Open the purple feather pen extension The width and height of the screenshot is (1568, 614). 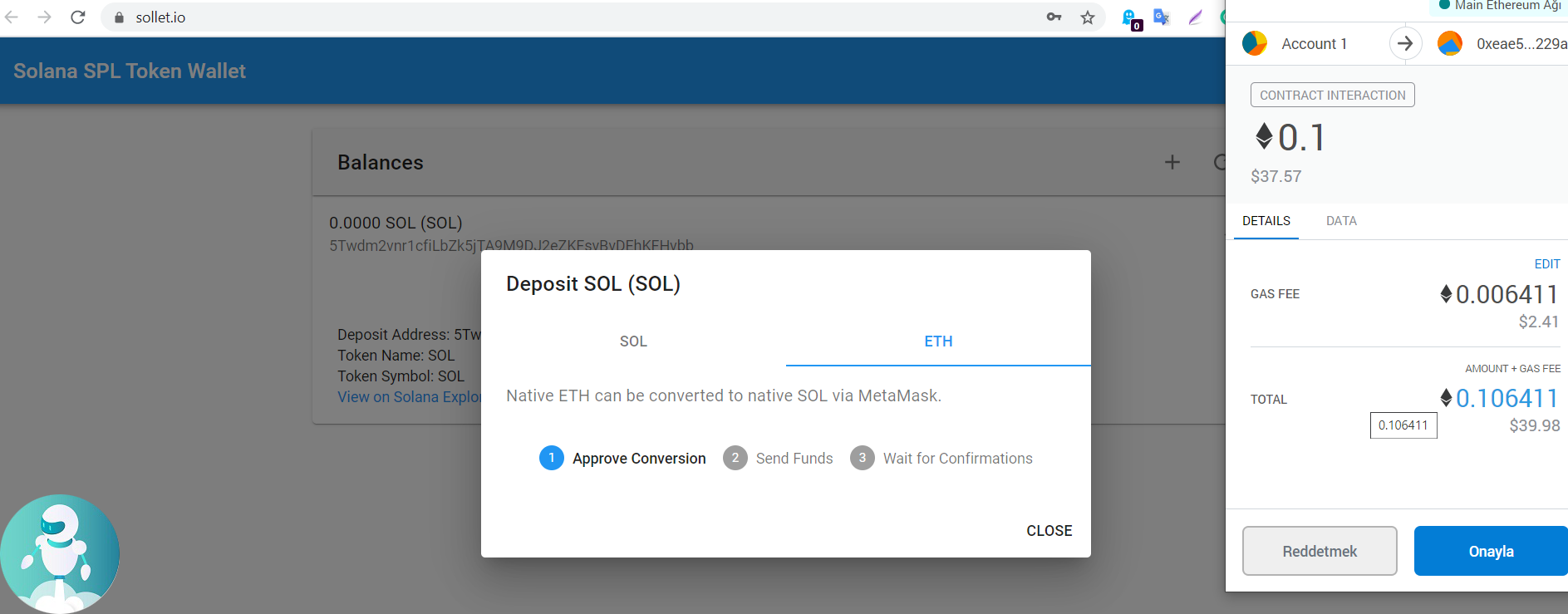pyautogui.click(x=1195, y=17)
